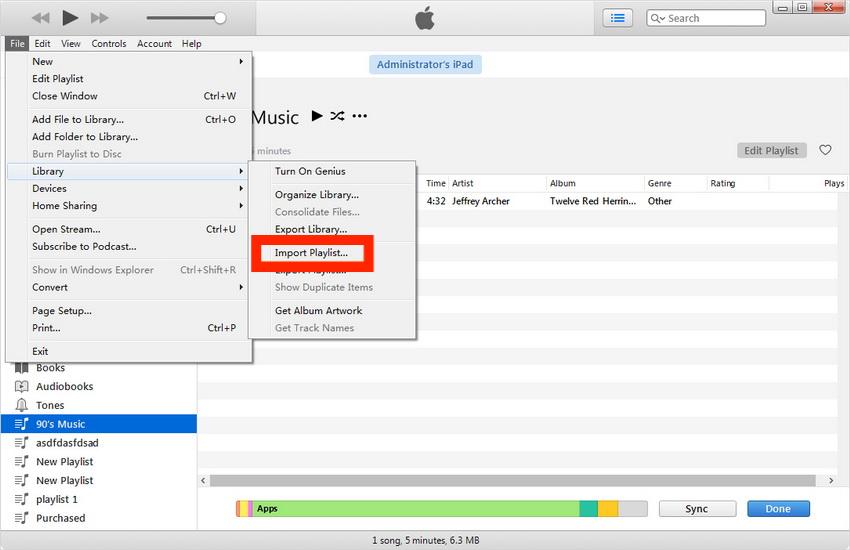Image resolution: width=850 pixels, height=550 pixels.
Task: Expand the Devices submenu
Action: [129, 189]
